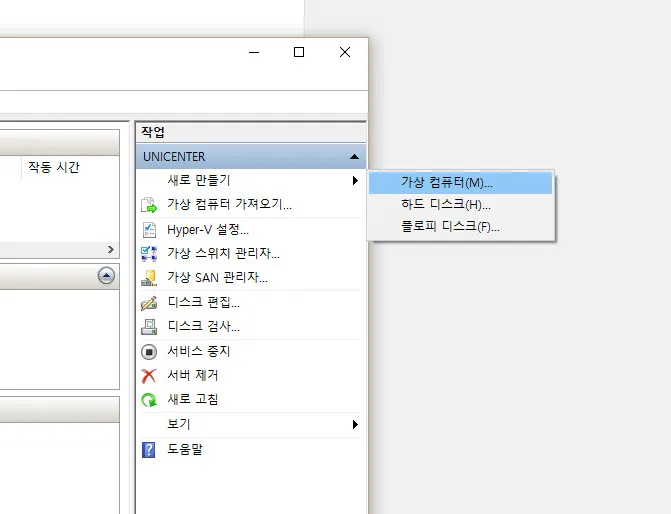Expand the 보기 submenu arrow

click(x=355, y=425)
